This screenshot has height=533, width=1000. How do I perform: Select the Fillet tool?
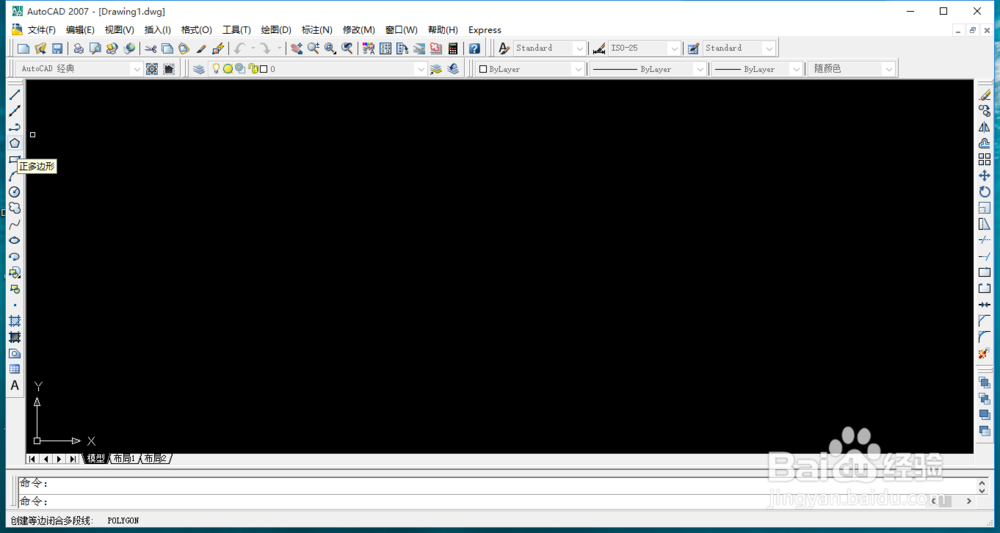click(x=985, y=337)
